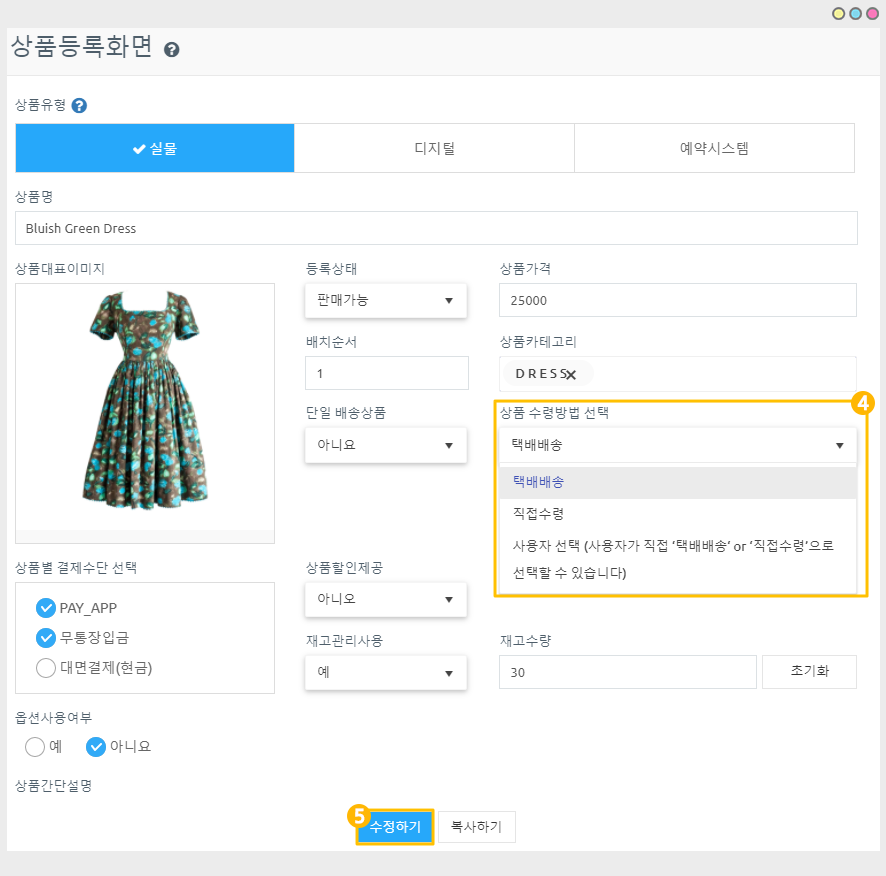Enable 대면결제(현금) payment option

click(45, 668)
